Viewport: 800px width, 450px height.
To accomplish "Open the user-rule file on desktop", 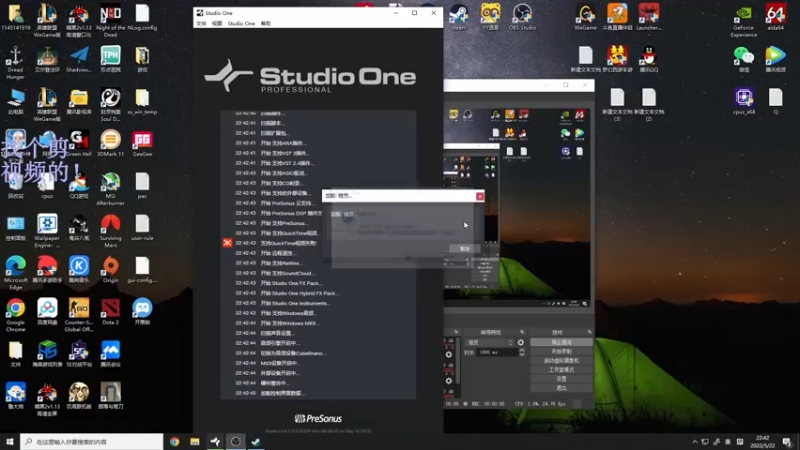I will tap(142, 227).
